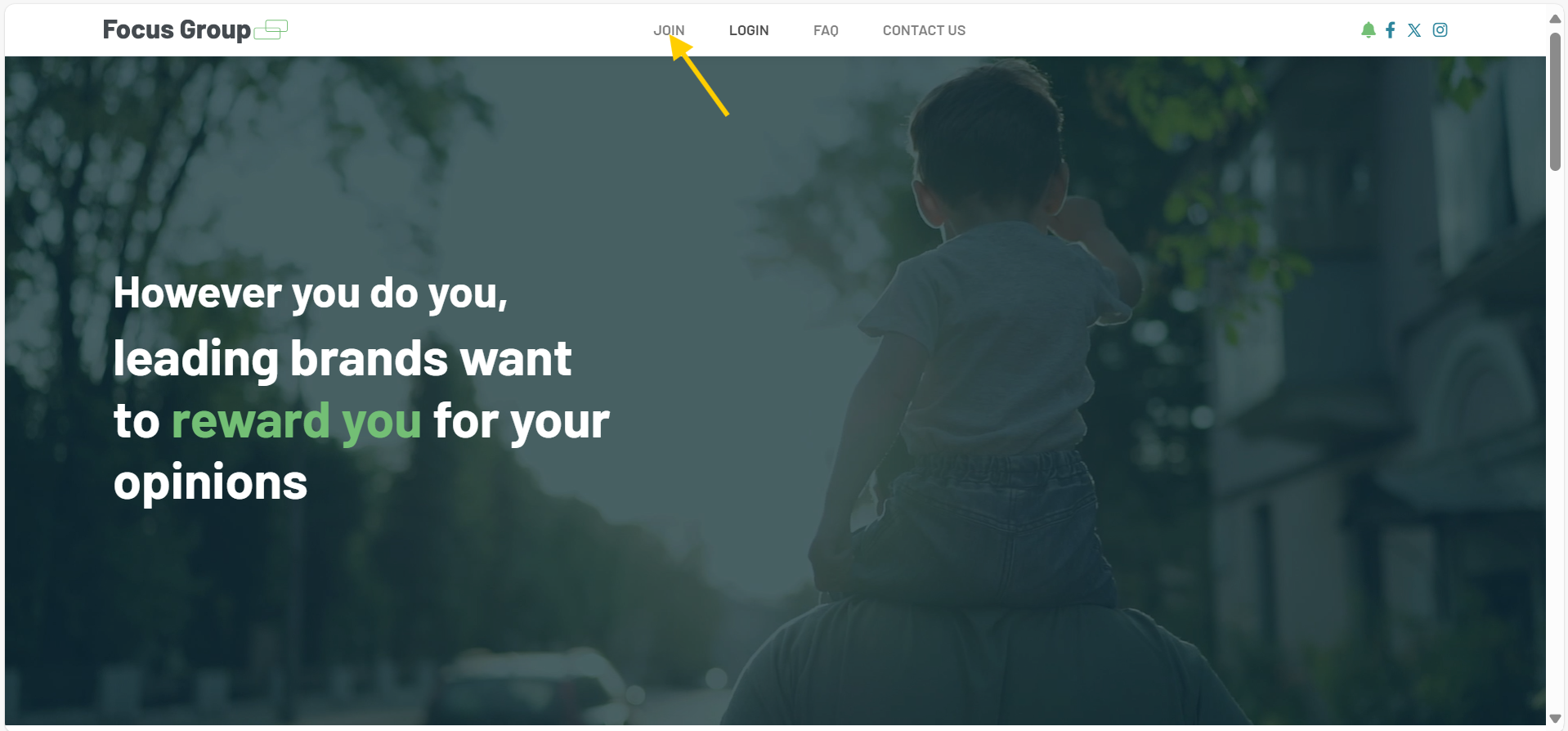
Task: Click the "However you do you," heading
Action: (x=311, y=294)
